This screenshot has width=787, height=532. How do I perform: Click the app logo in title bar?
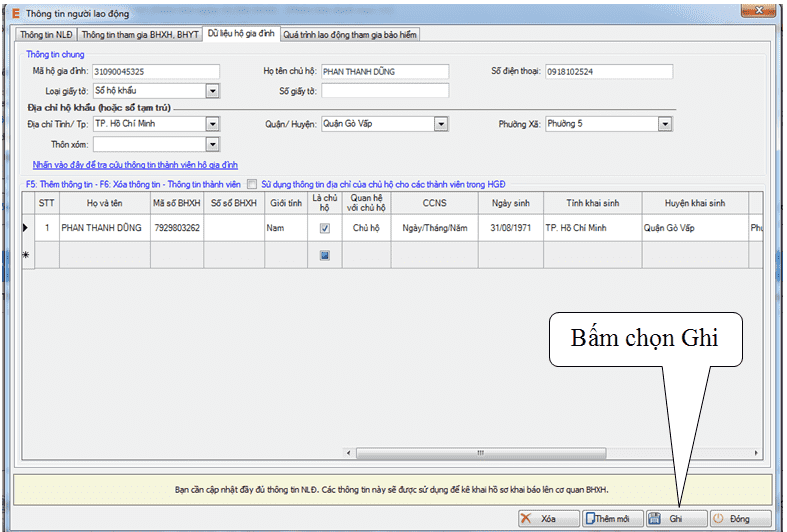[11, 13]
